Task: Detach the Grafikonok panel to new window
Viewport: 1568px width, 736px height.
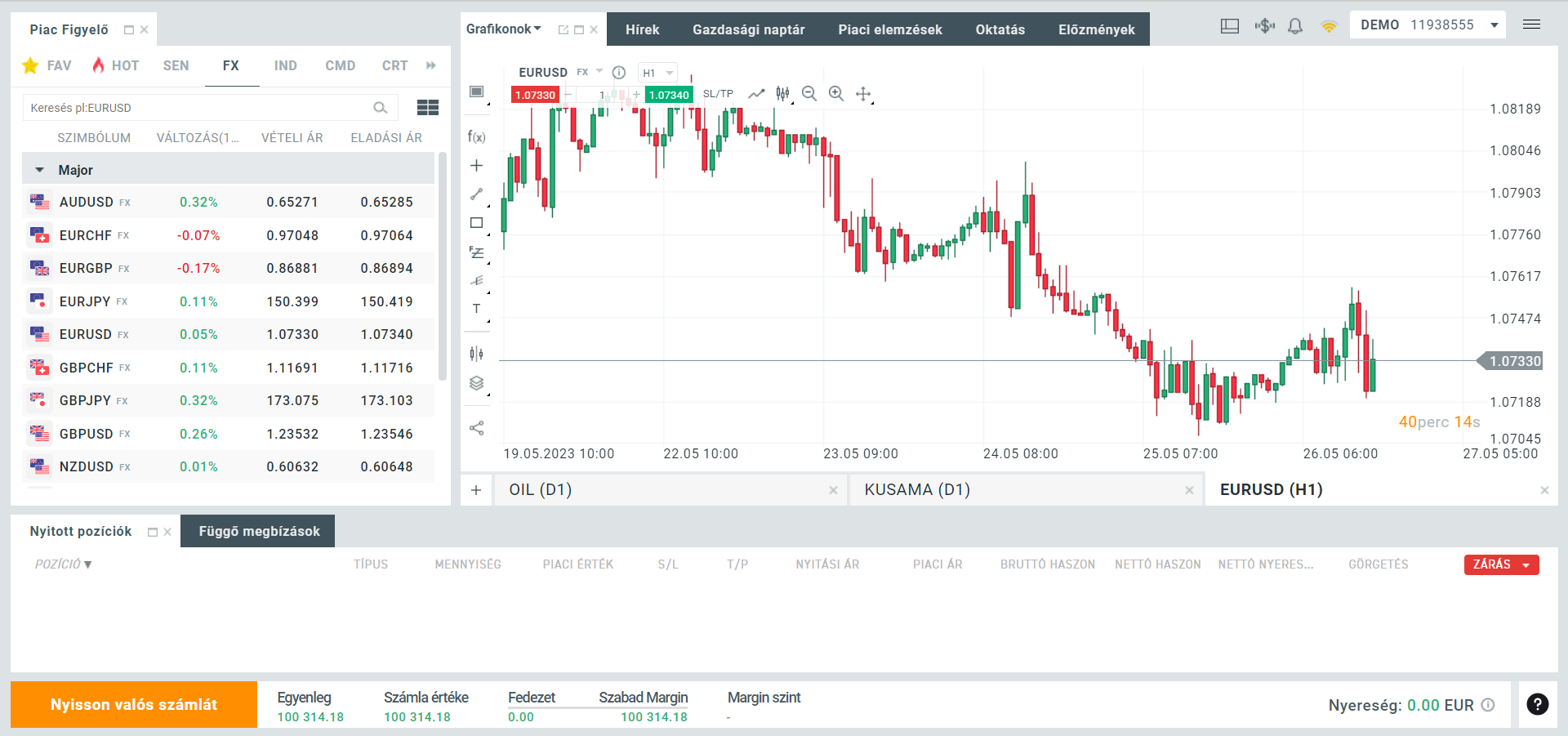Action: 563,29
